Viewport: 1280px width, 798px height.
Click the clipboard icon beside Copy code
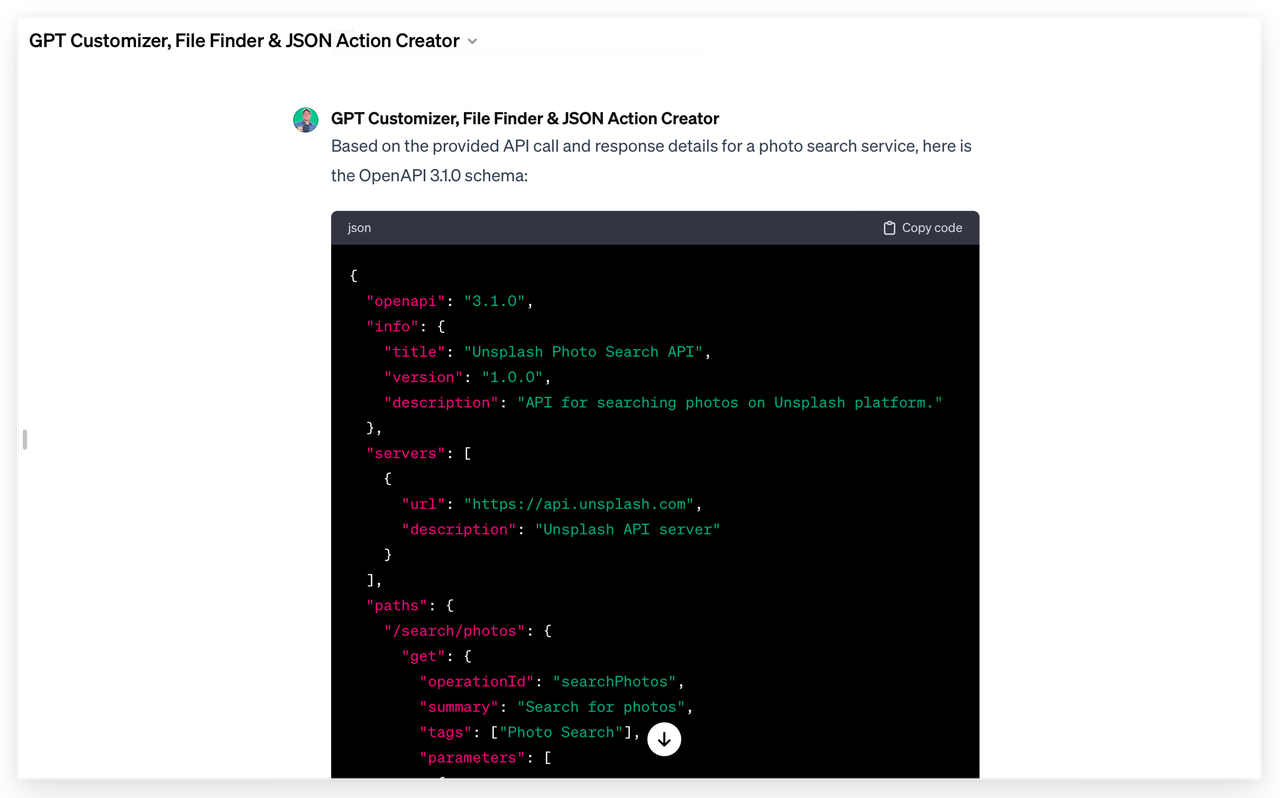click(889, 228)
